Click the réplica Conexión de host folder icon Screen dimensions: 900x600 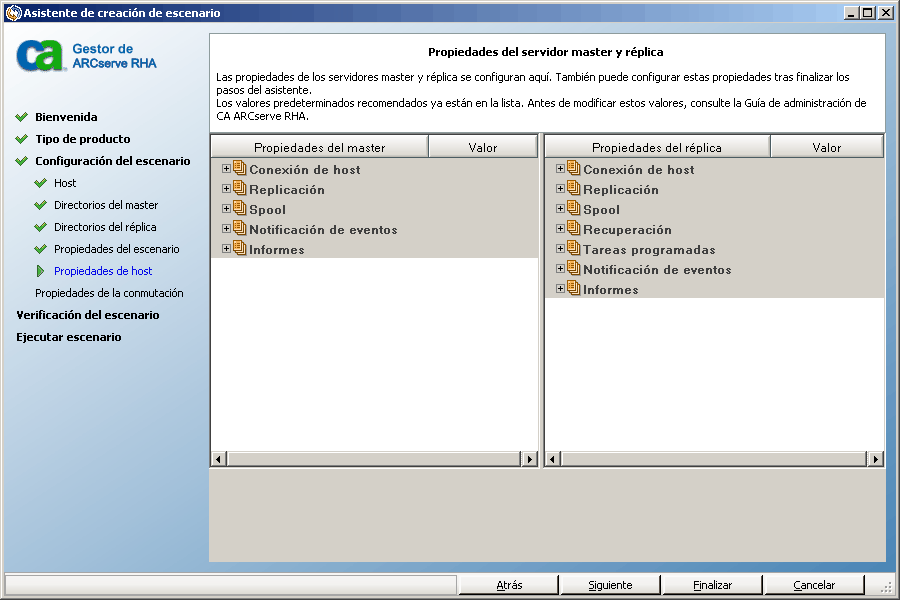click(574, 168)
